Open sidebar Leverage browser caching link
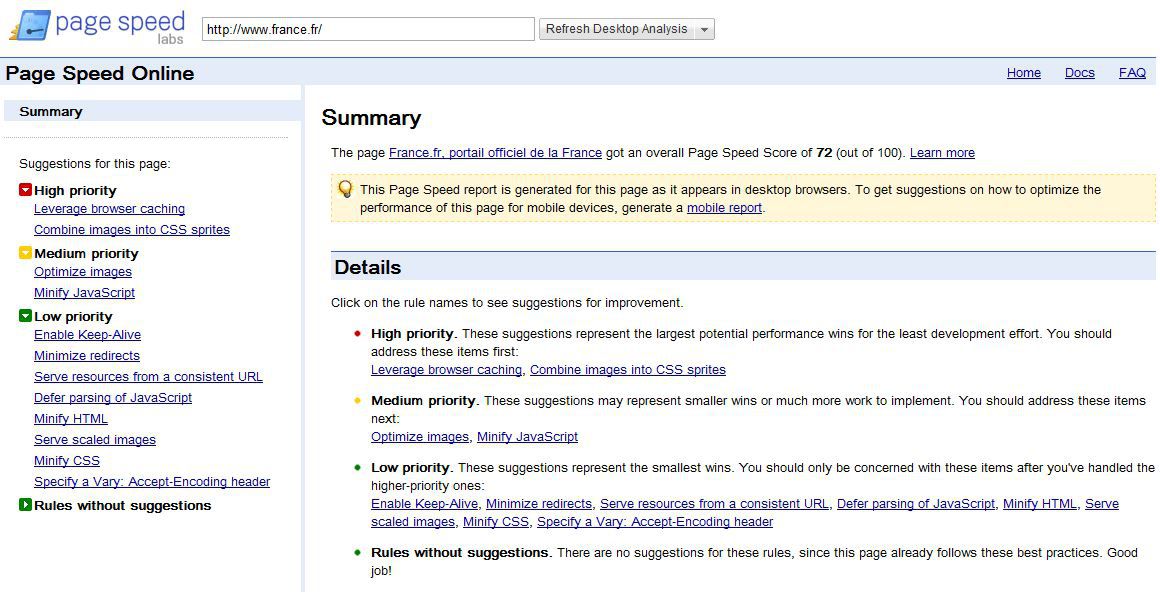This screenshot has width=1160, height=603. 109,209
